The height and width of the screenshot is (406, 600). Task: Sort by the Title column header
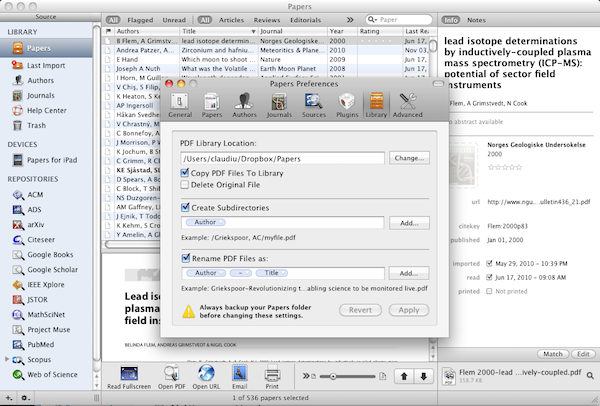coord(219,31)
